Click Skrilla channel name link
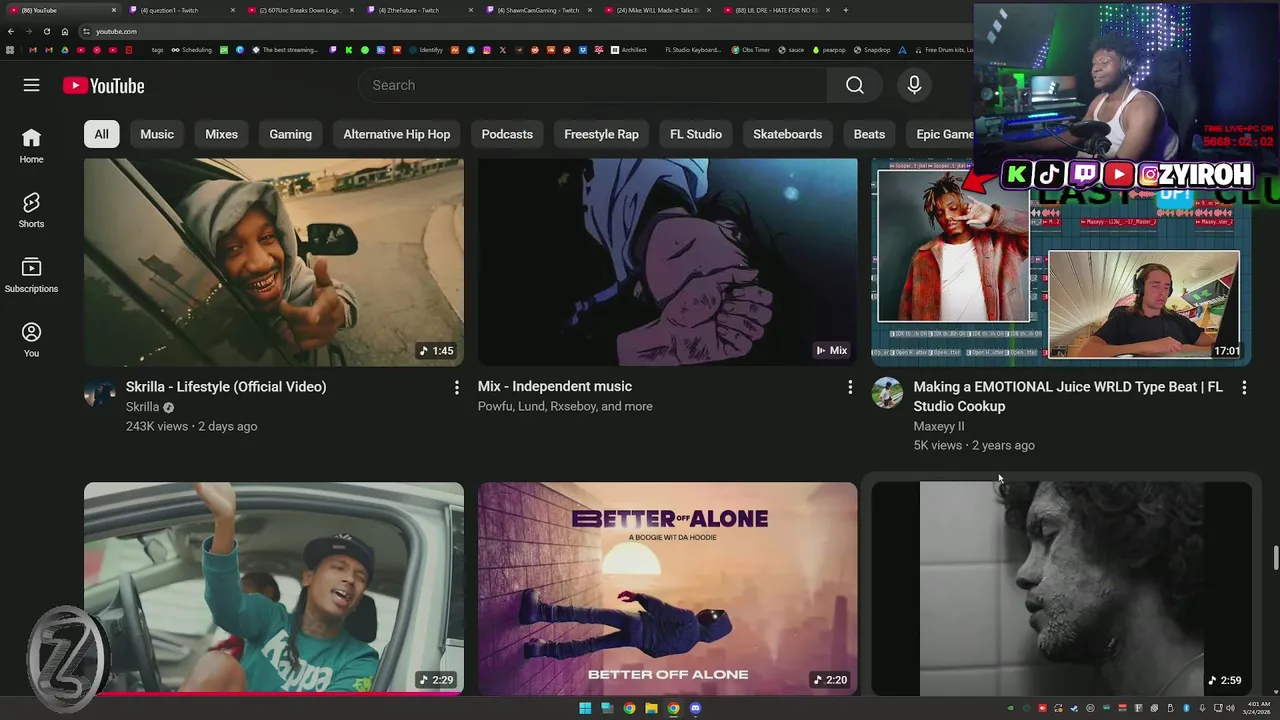This screenshot has width=1280, height=720. [x=142, y=407]
